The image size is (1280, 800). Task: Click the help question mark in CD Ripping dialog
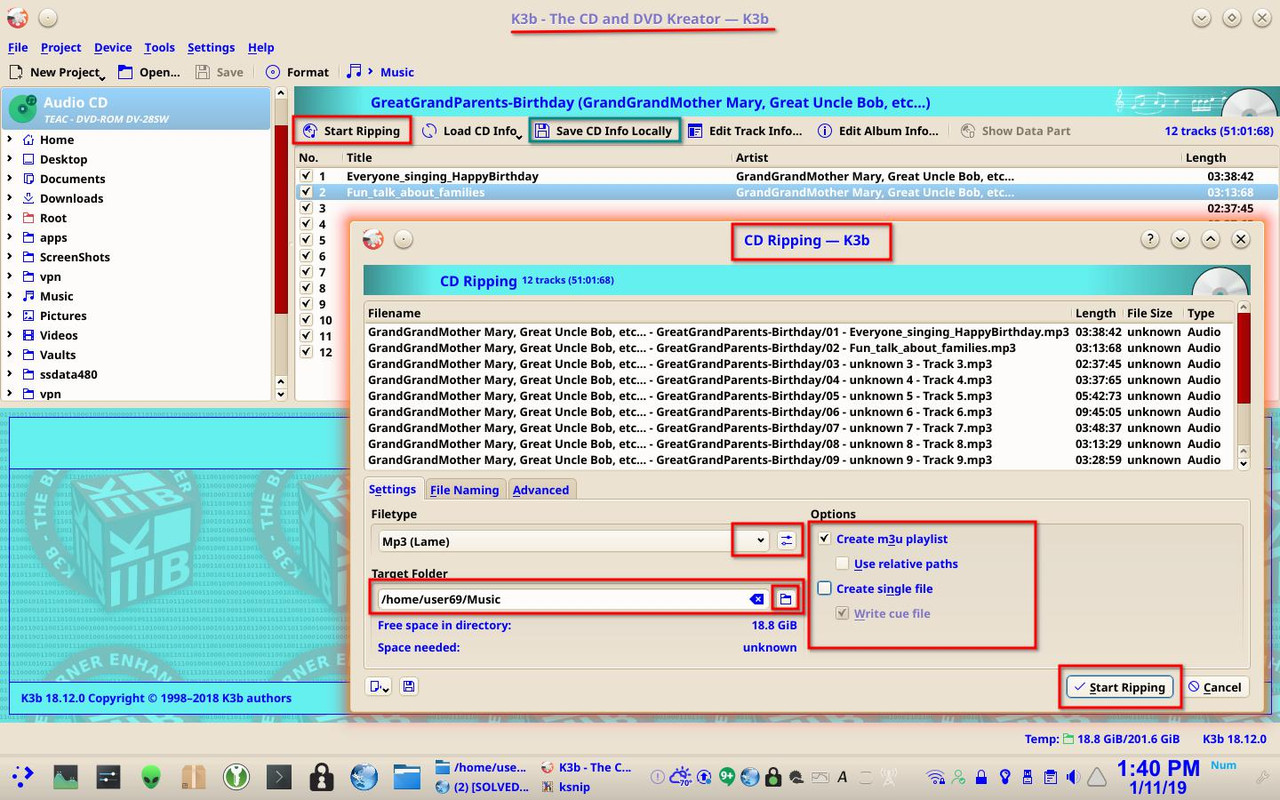coord(1150,239)
